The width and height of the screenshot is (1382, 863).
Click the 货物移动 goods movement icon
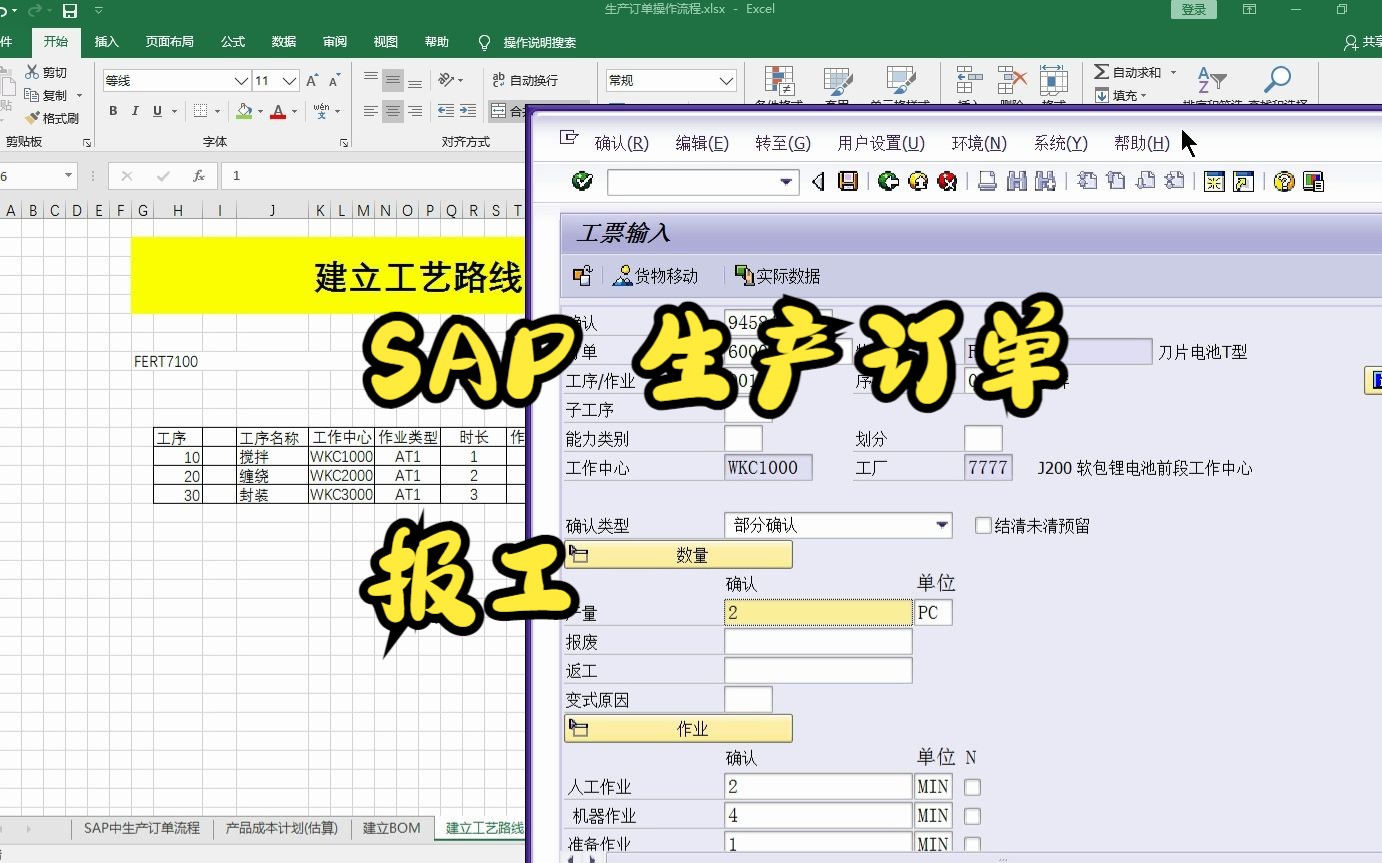(x=655, y=276)
